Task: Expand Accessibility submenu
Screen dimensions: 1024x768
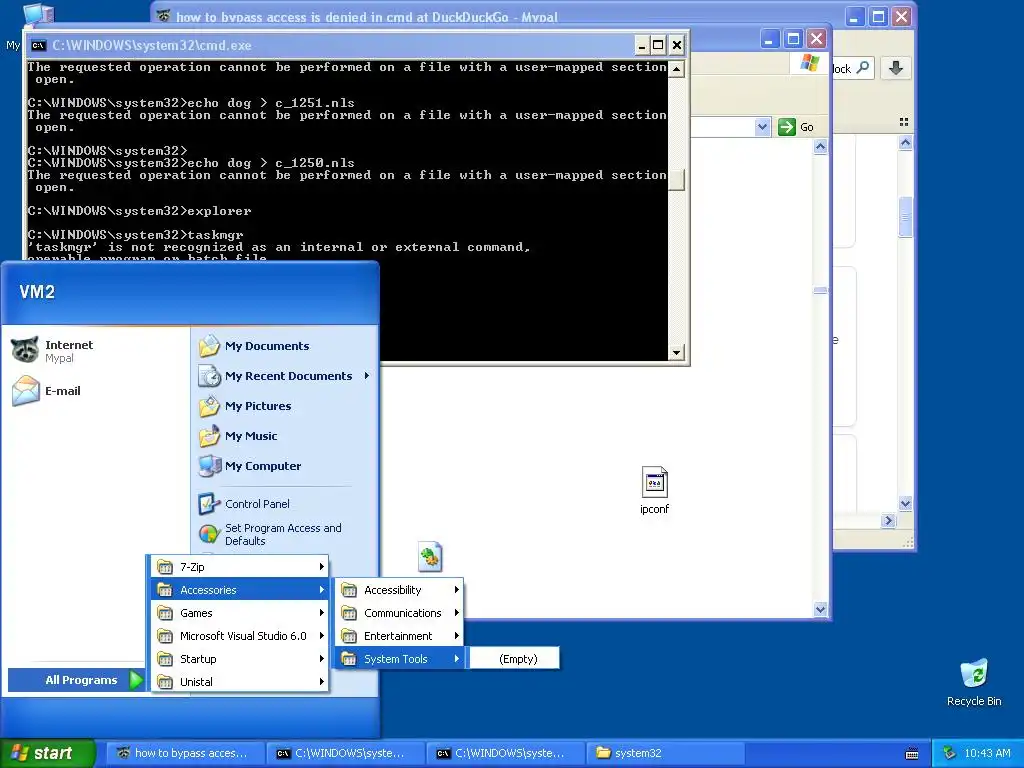Action: 399,590
